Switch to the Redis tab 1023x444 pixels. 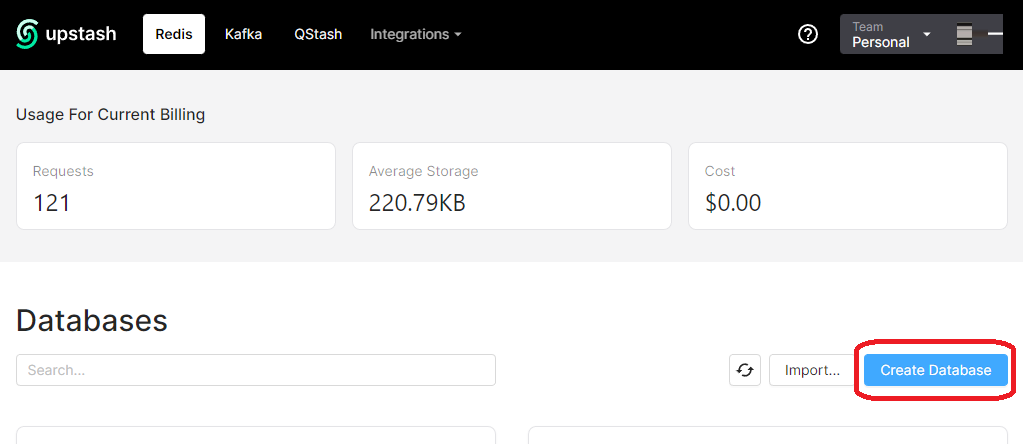pyautogui.click(x=174, y=34)
